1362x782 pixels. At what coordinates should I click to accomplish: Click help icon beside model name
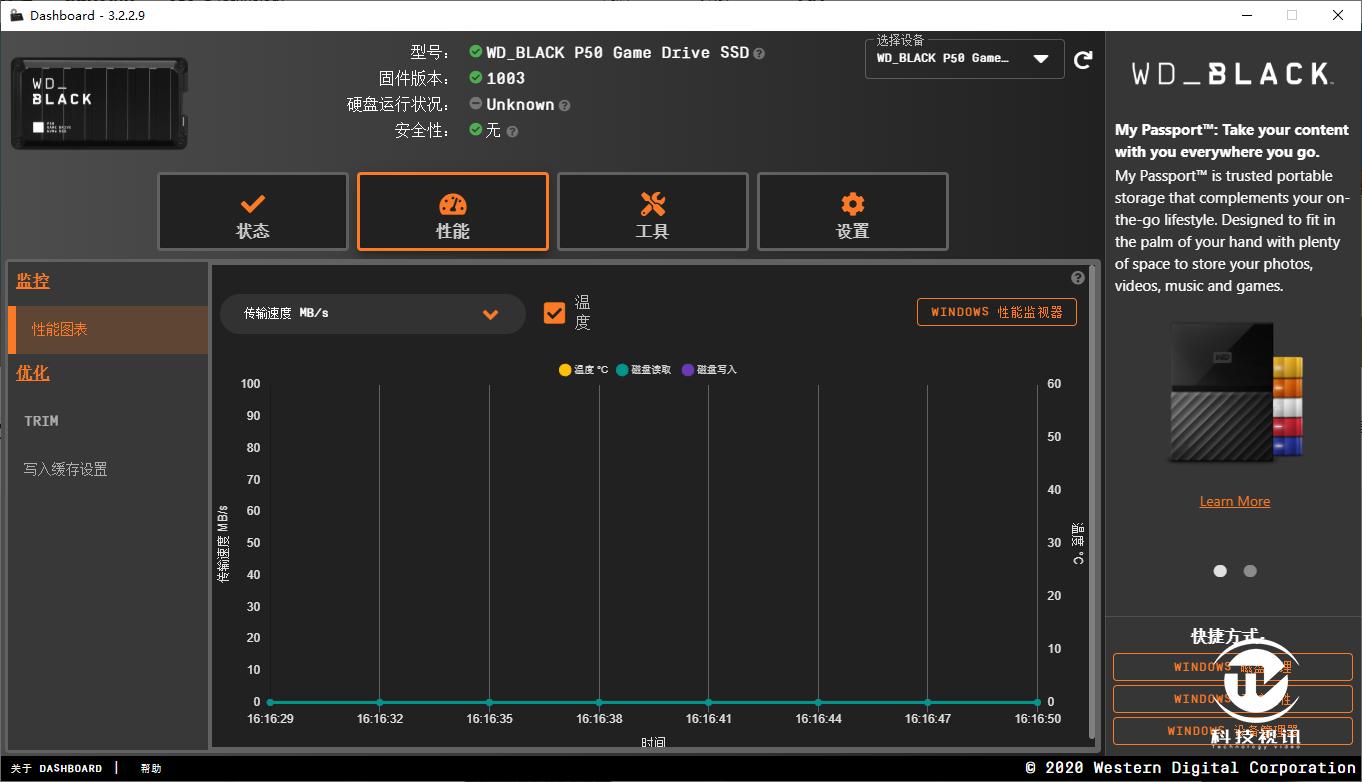tap(759, 53)
